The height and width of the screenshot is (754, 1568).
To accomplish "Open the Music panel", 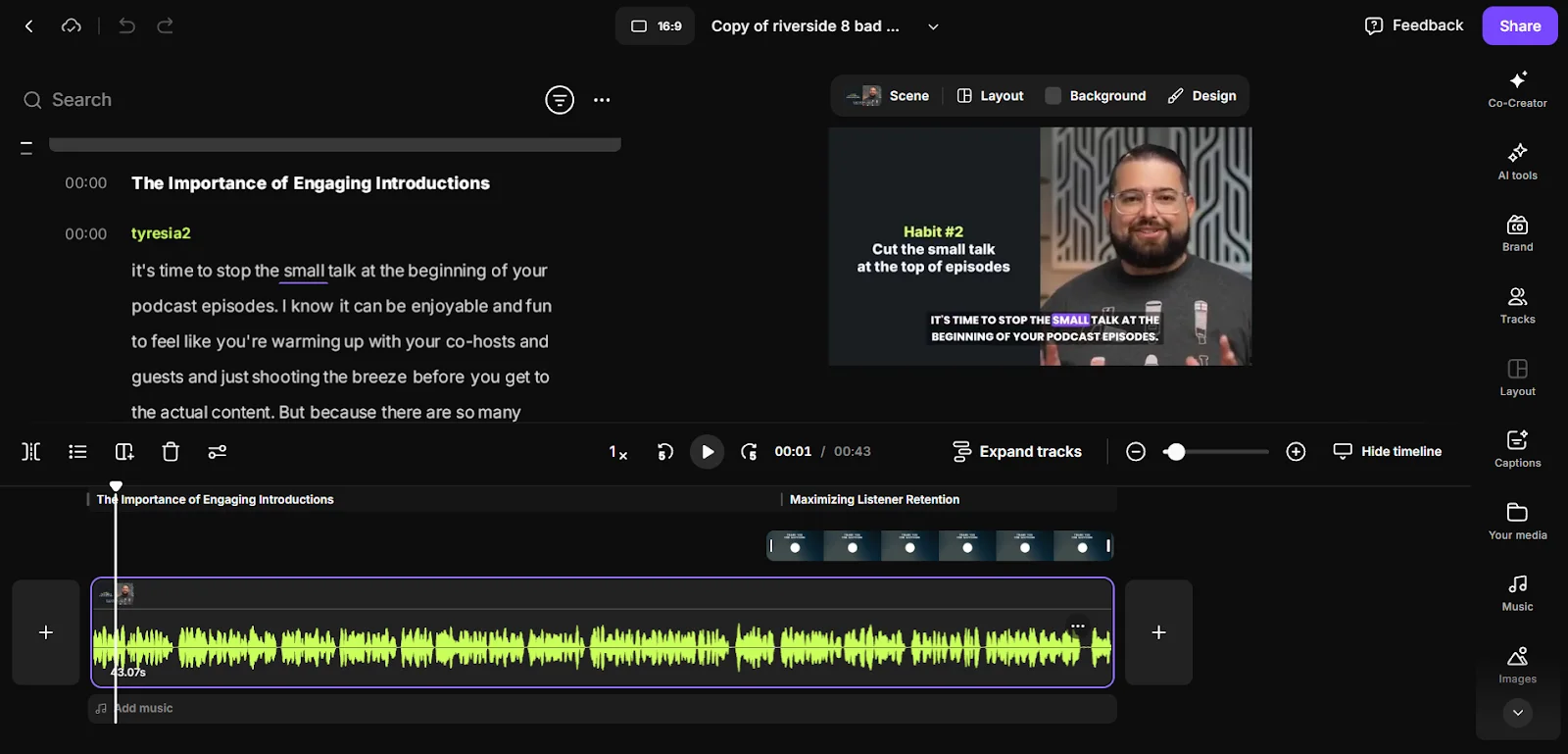I will click(1517, 593).
